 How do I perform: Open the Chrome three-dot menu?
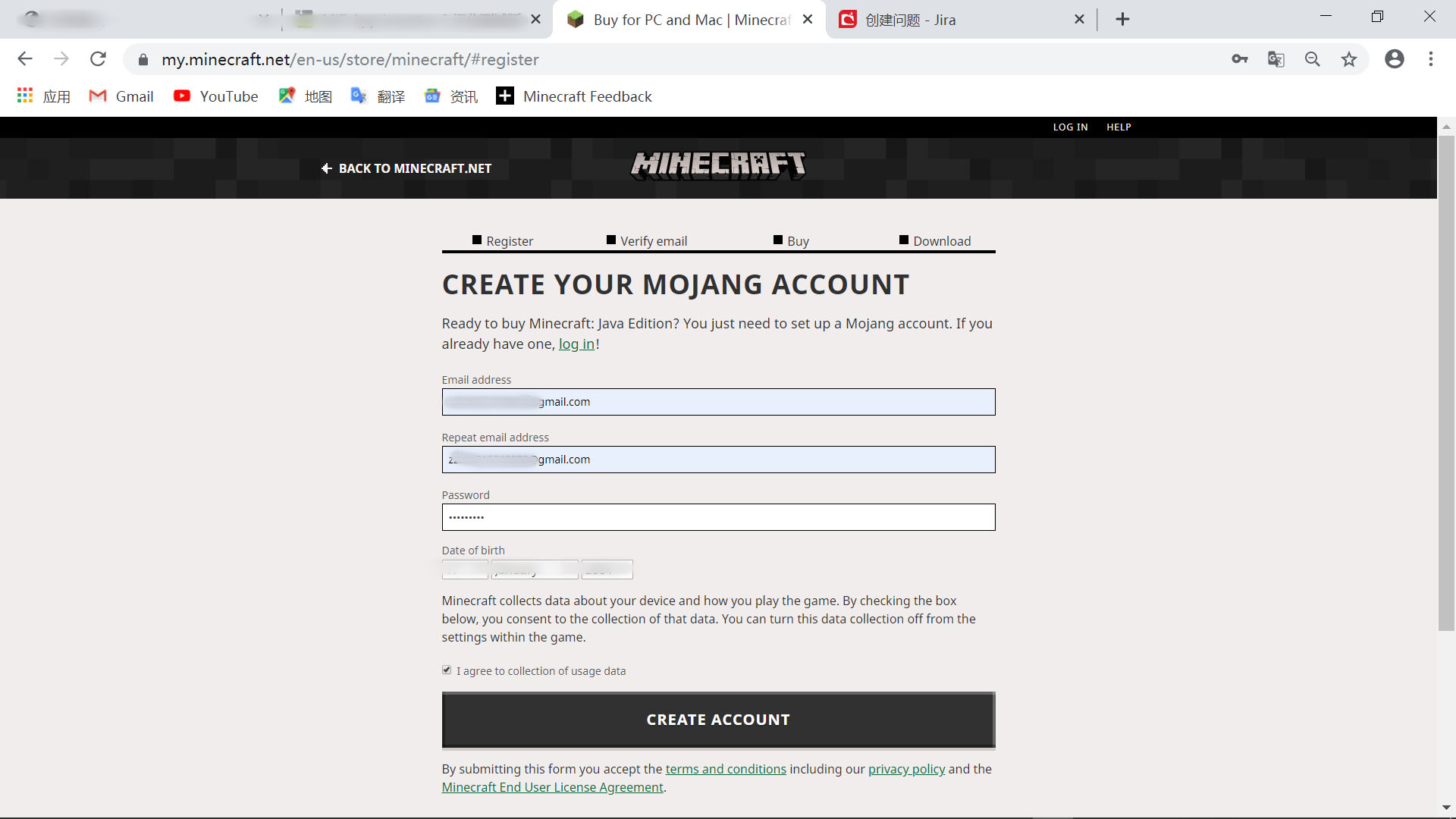1431,59
